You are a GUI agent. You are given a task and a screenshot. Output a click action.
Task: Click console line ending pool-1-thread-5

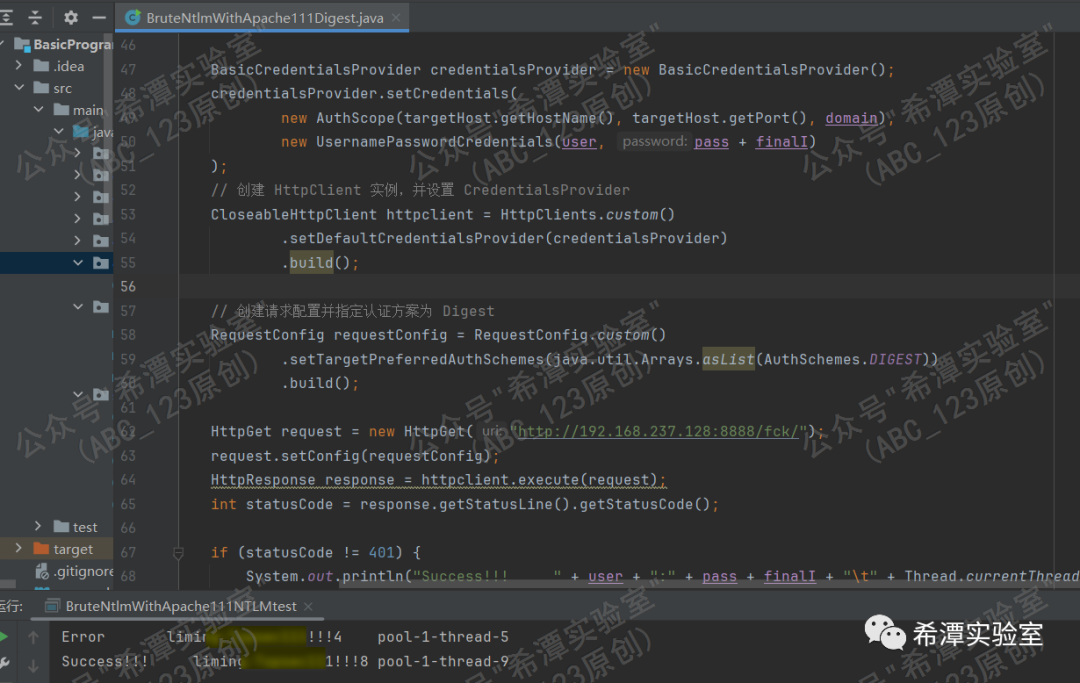click(284, 637)
